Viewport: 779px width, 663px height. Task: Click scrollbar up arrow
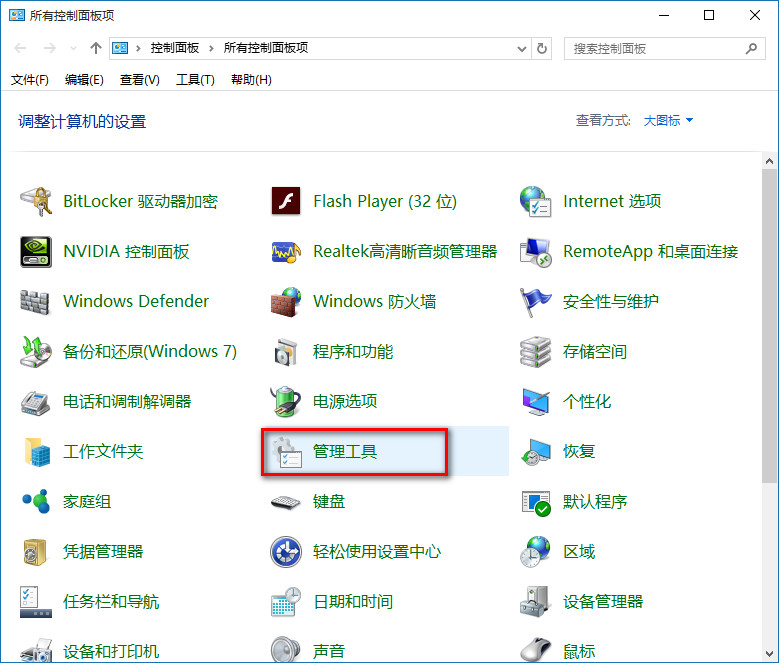click(x=770, y=161)
